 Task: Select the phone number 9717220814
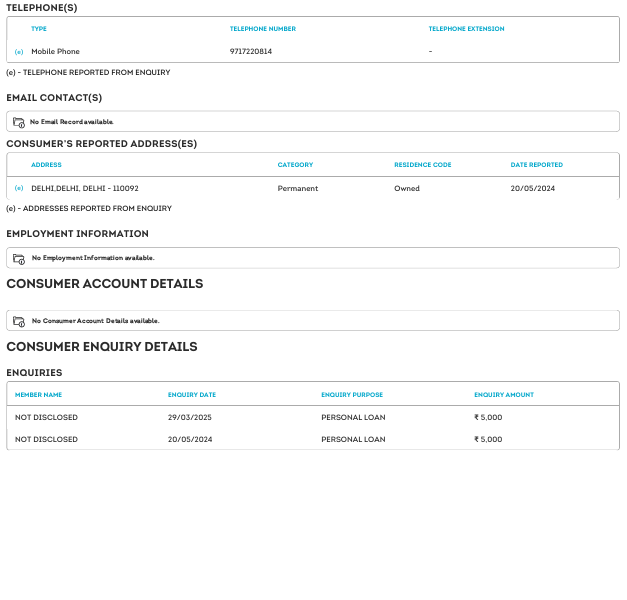(x=250, y=52)
